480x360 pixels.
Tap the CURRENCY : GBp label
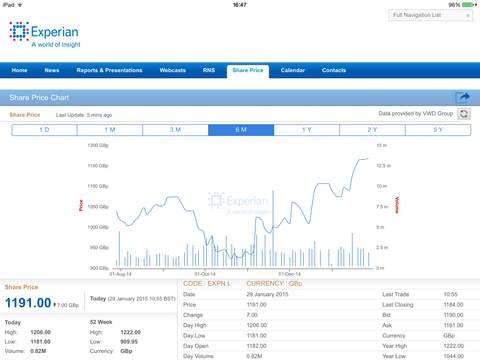tap(274, 283)
